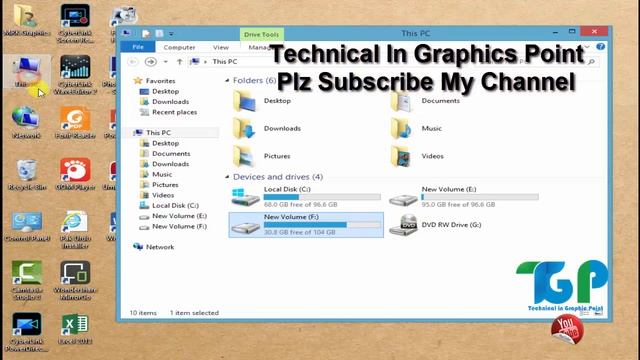Open the Downloads folder in Folders section
Image resolution: width=640 pixels, height=360 pixels.
[x=267, y=128]
